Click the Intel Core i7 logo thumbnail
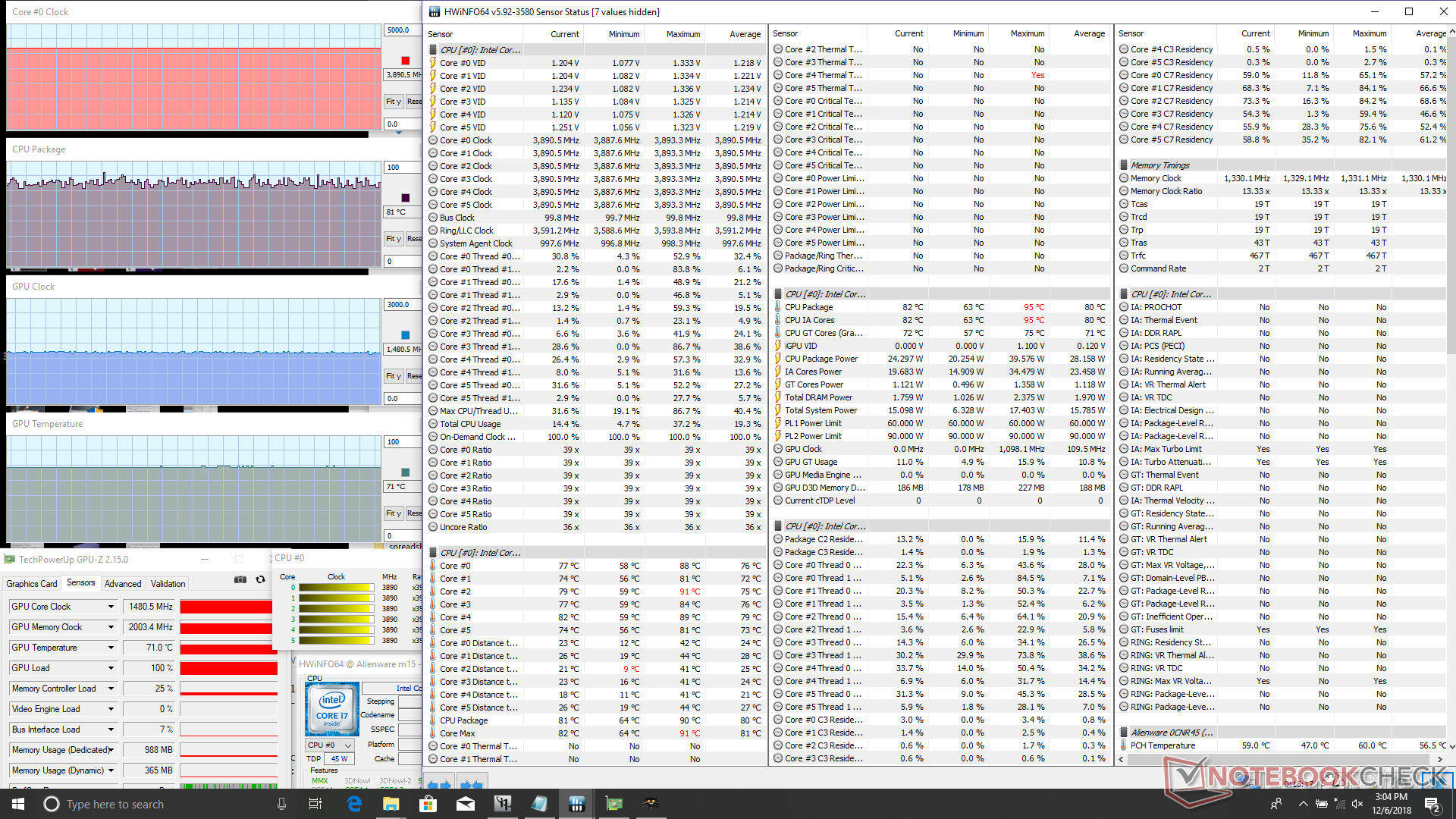Screen dimensions: 1456x819 (x=332, y=708)
